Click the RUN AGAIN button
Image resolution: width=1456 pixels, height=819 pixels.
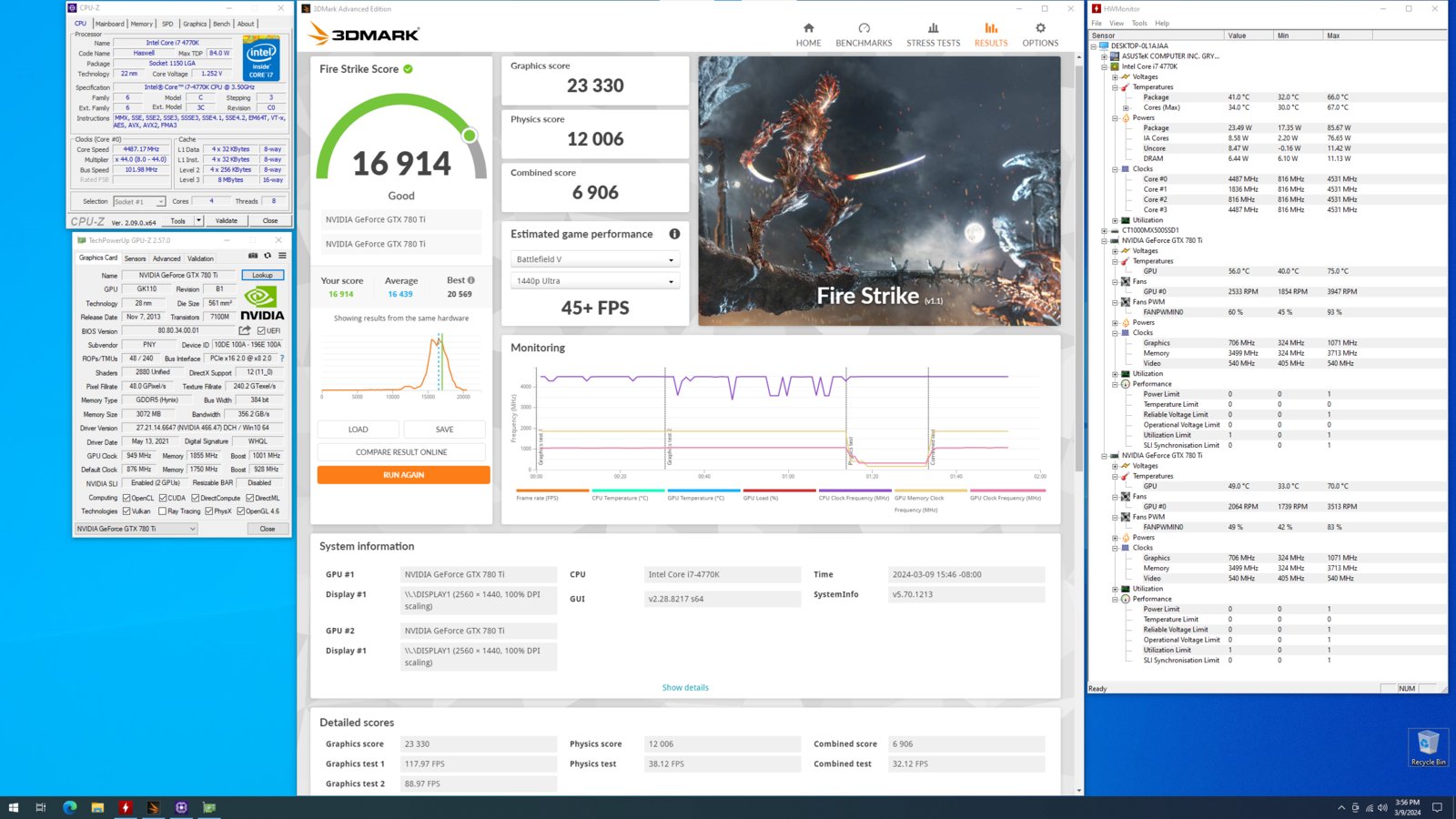click(x=403, y=475)
